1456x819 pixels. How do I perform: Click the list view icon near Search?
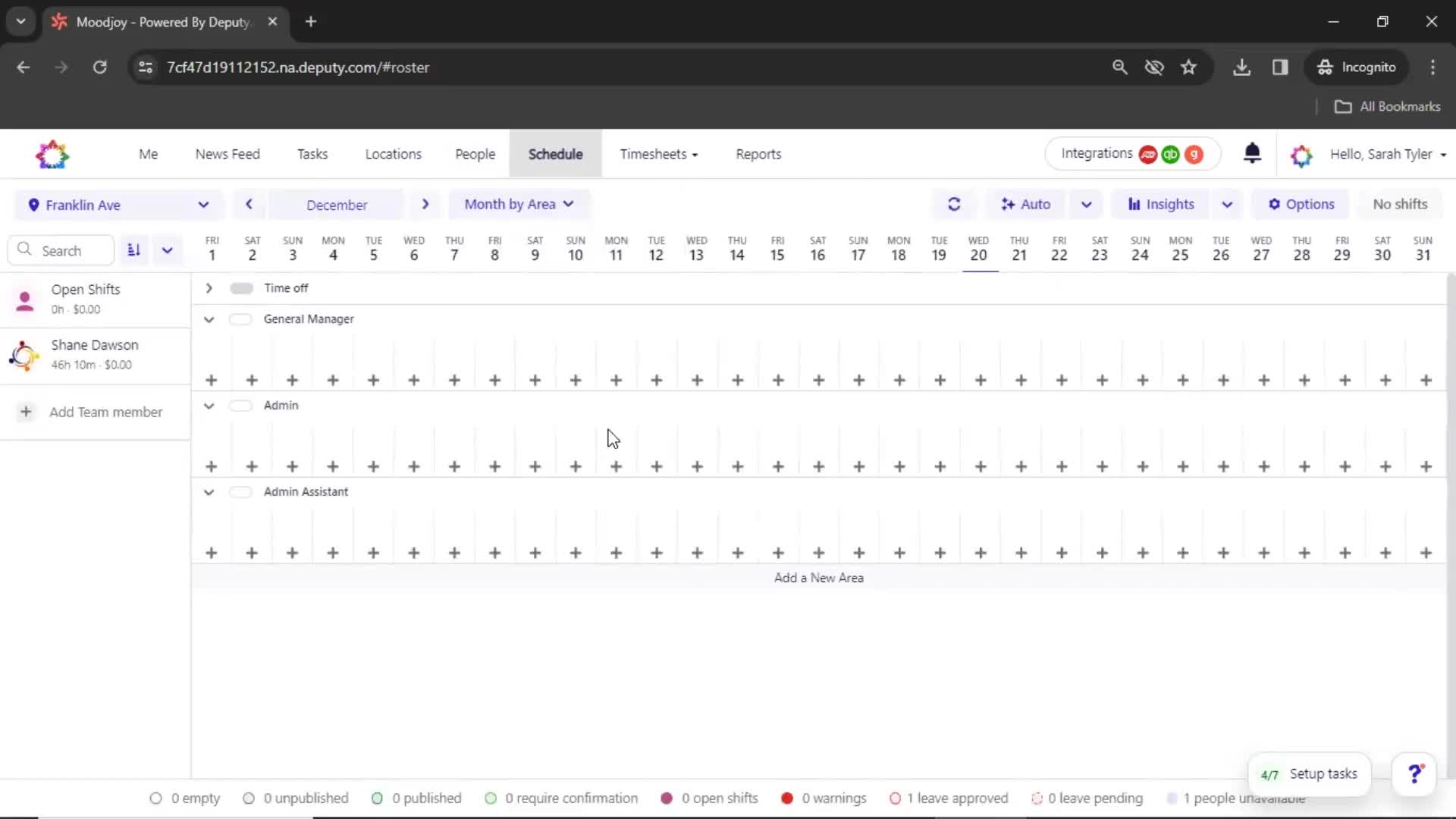pyautogui.click(x=133, y=249)
